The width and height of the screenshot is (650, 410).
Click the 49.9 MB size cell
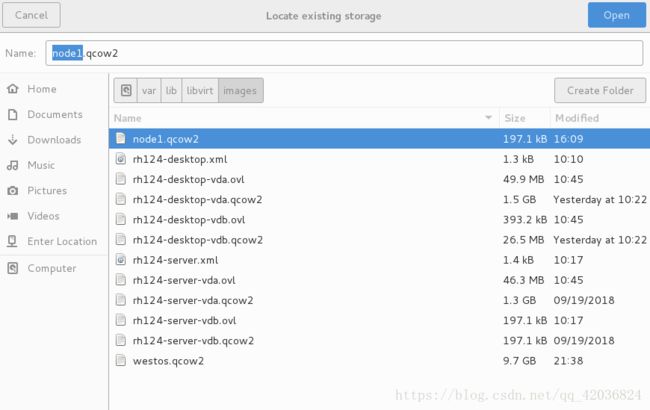(x=524, y=180)
